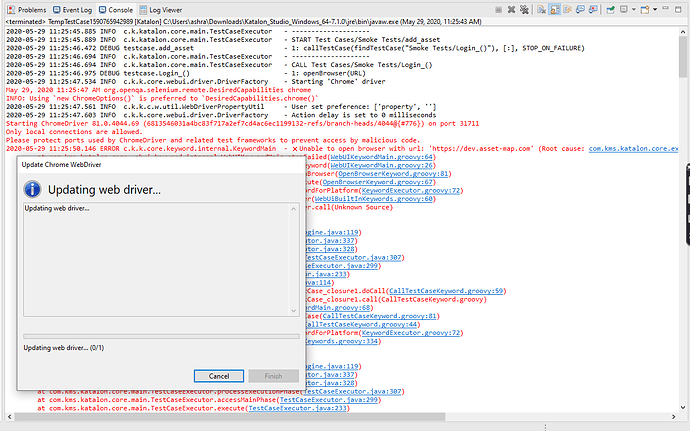Click the dialog log area scroll-up arrow
The height and width of the screenshot is (431, 690).
click(294, 209)
